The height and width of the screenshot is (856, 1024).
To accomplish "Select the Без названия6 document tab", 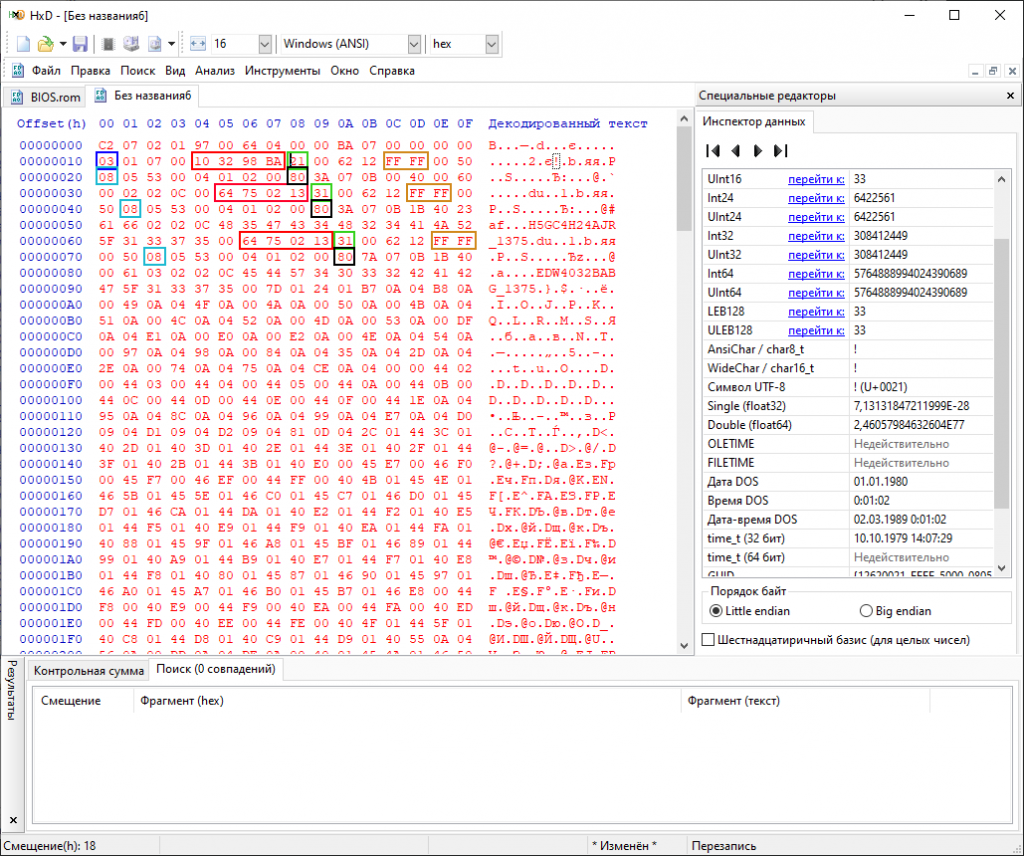I will tap(143, 95).
